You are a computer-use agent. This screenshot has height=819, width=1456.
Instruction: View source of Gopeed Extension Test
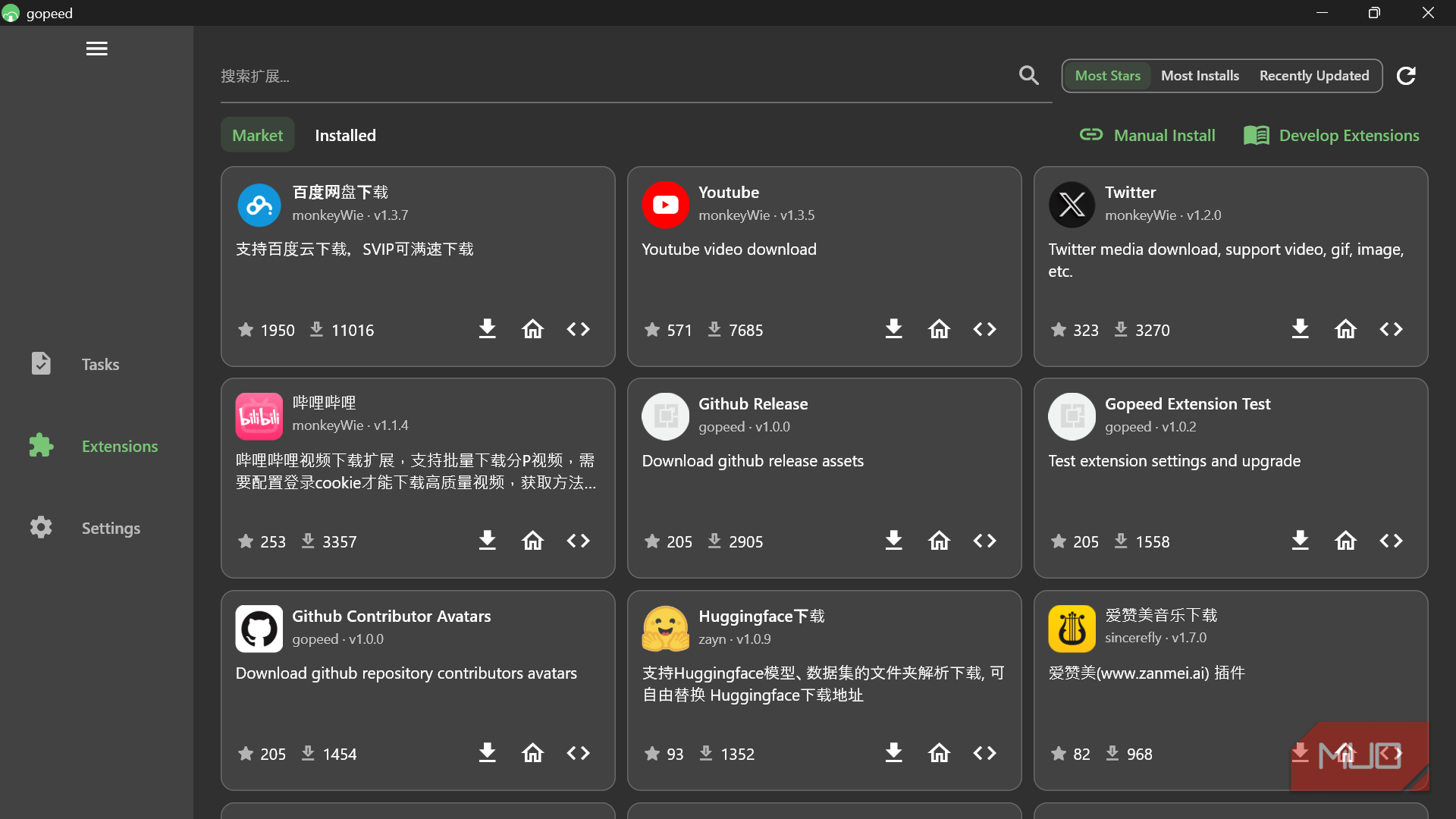point(1391,541)
